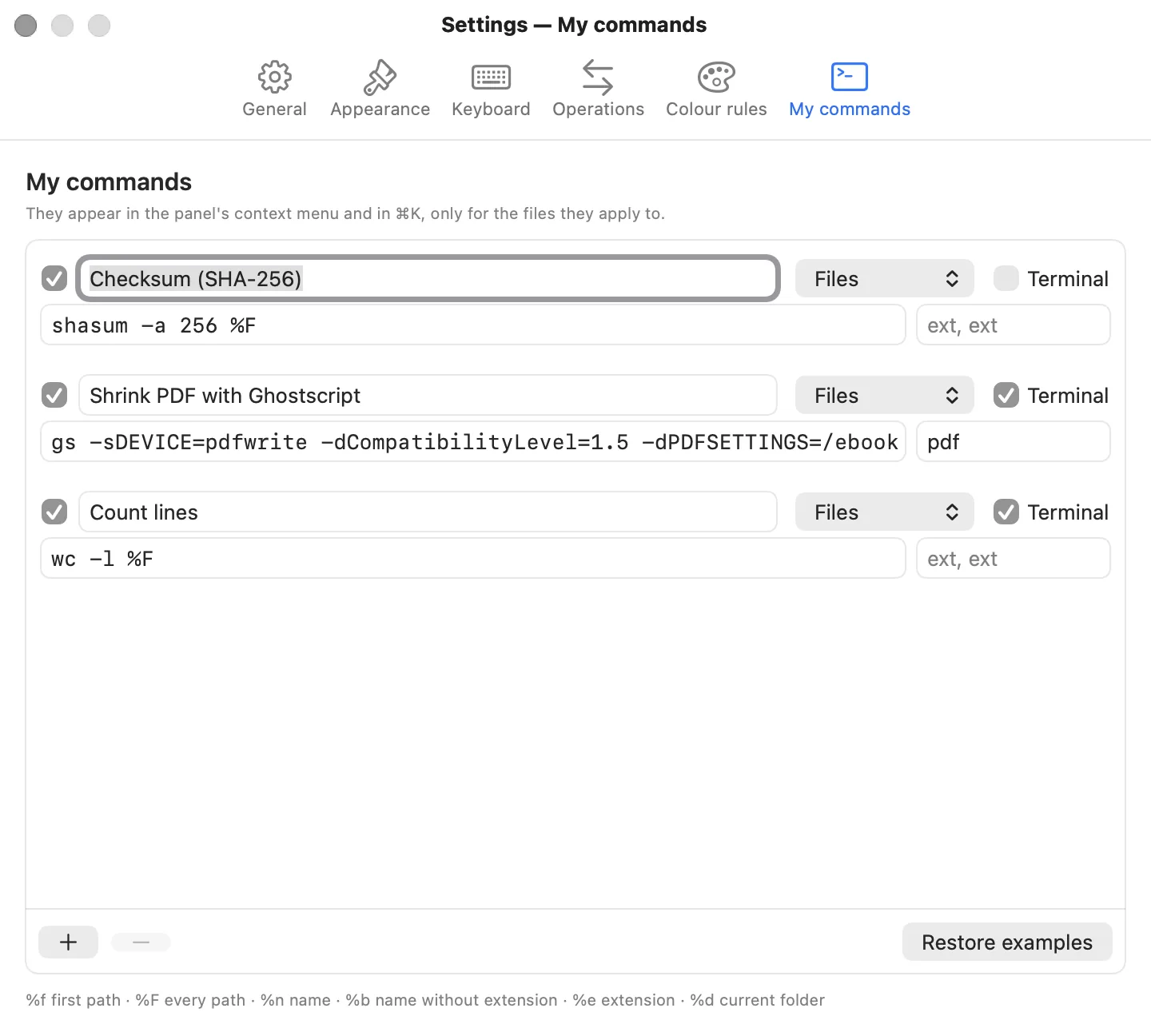Click the wc -l %F command field
The height and width of the screenshot is (1036, 1151).
tap(473, 559)
